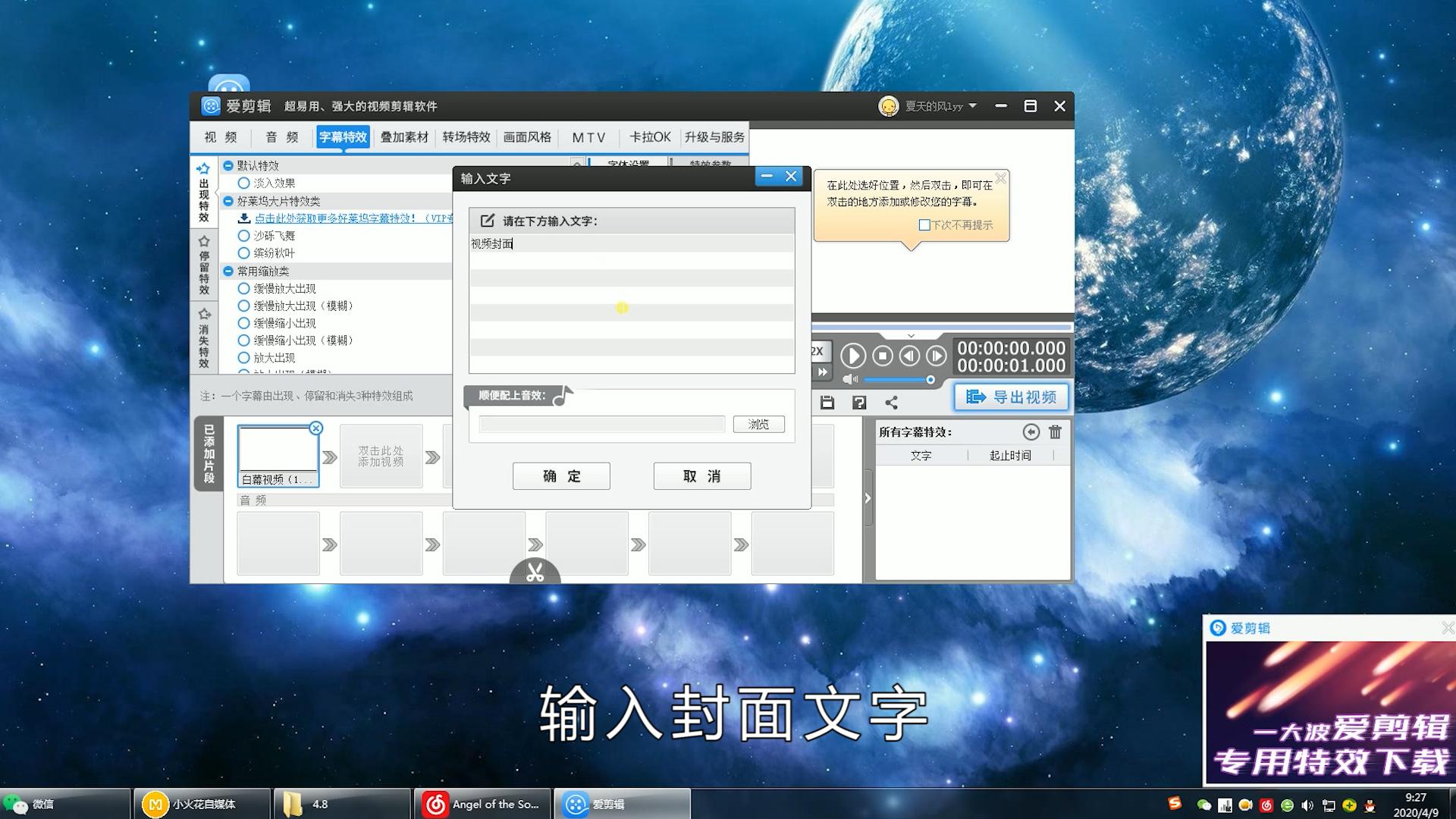The width and height of the screenshot is (1456, 819).
Task: Click the 取消 cancel button in dialog
Action: click(702, 476)
